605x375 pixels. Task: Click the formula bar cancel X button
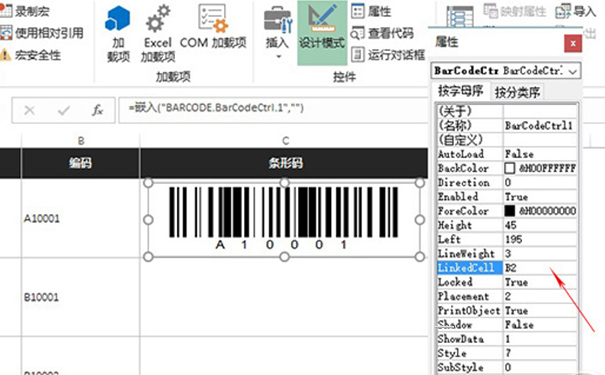[29, 111]
